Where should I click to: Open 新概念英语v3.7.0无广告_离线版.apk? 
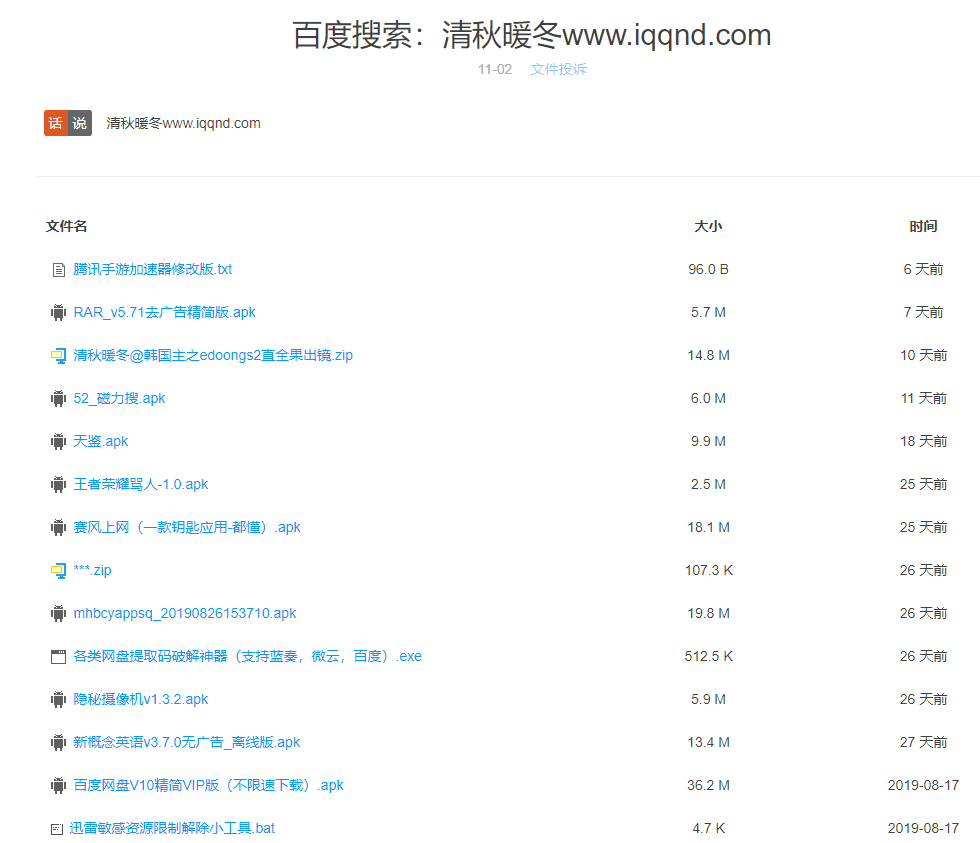click(x=187, y=743)
